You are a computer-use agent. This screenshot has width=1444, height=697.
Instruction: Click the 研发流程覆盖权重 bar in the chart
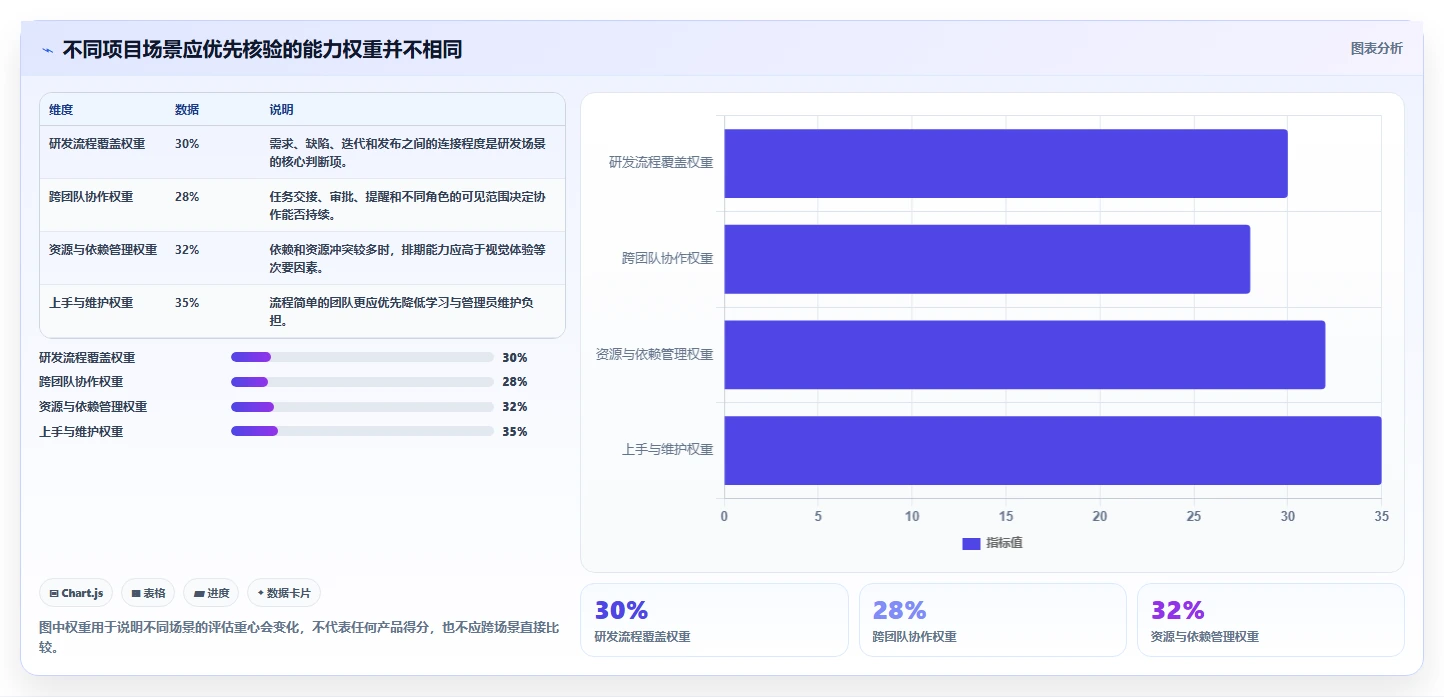[1006, 163]
